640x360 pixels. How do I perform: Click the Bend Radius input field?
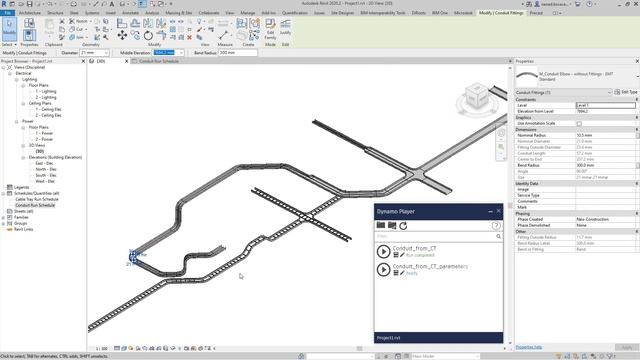tap(238, 53)
